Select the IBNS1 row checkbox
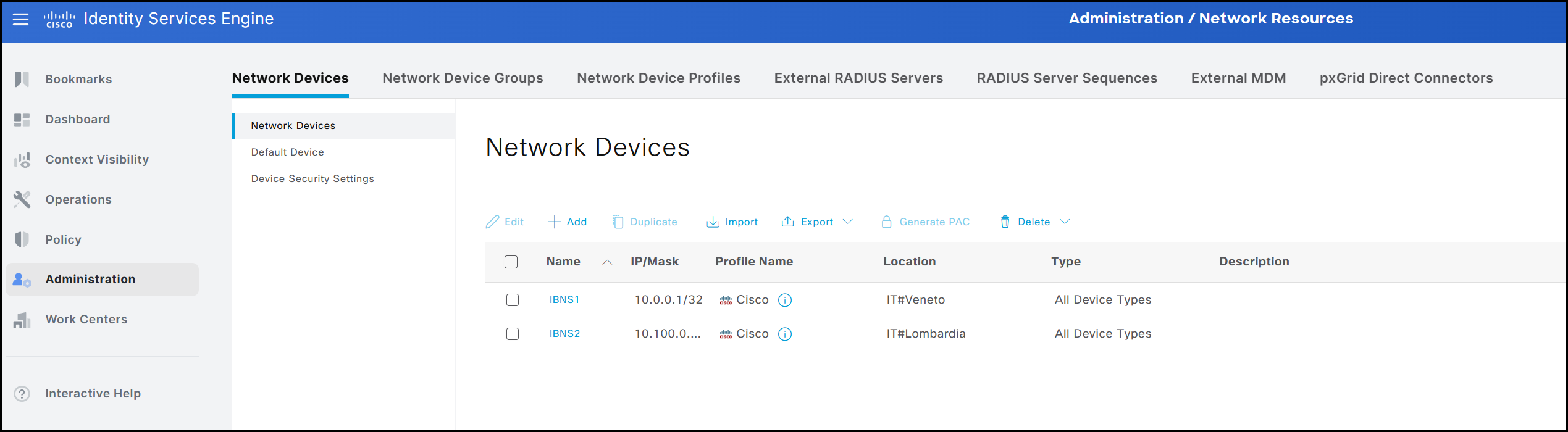The width and height of the screenshot is (1568, 432). pos(513,300)
